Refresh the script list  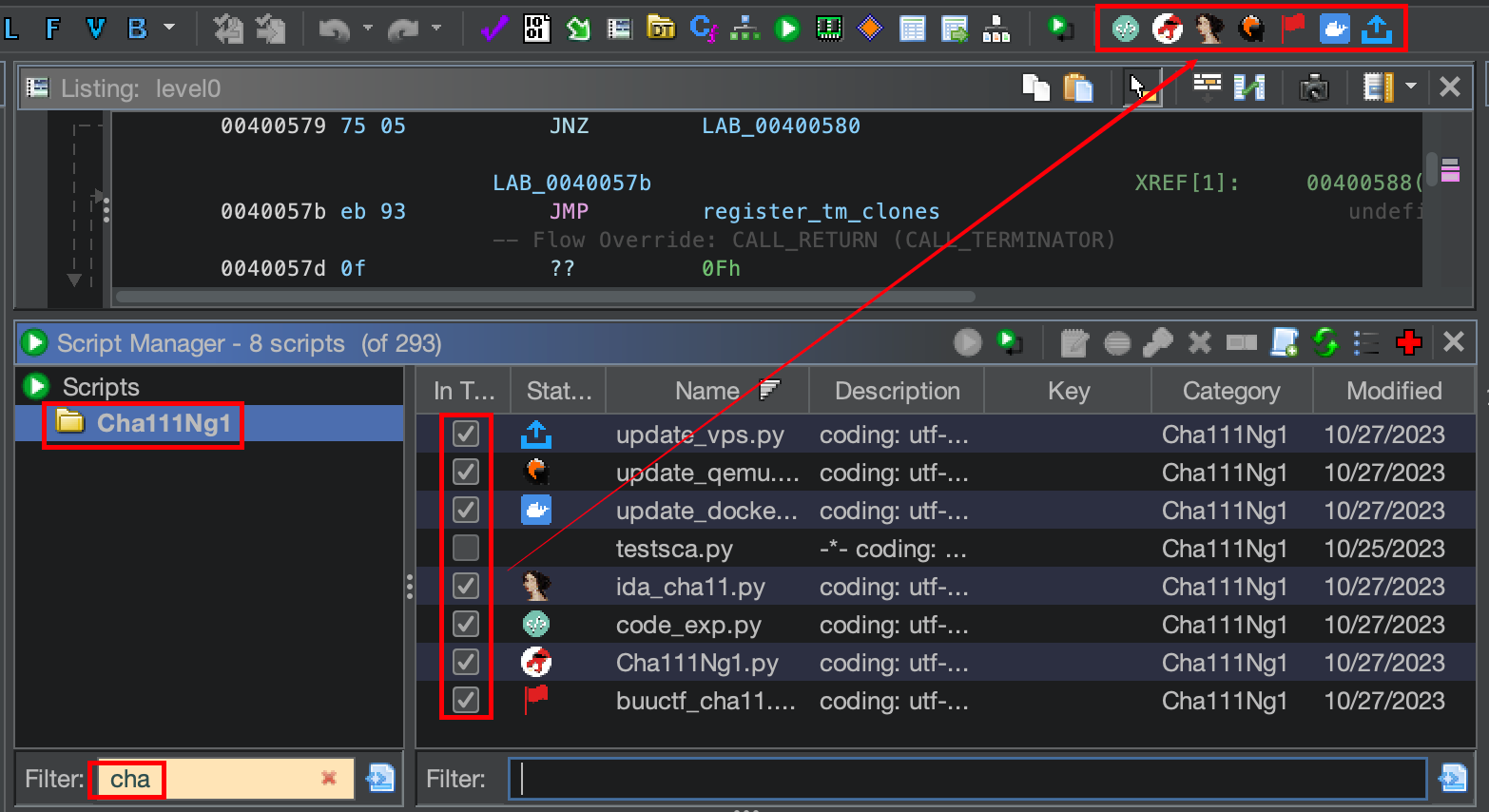1325,341
